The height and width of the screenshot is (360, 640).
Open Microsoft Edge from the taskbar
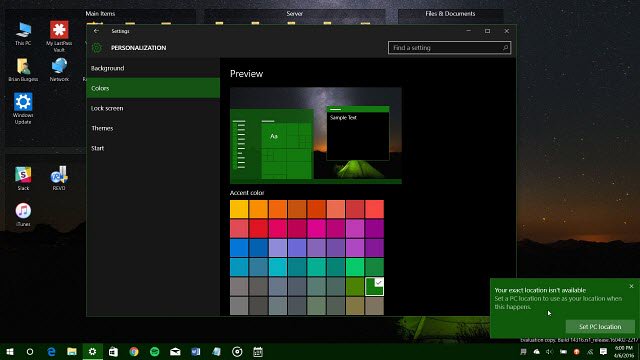(51, 351)
